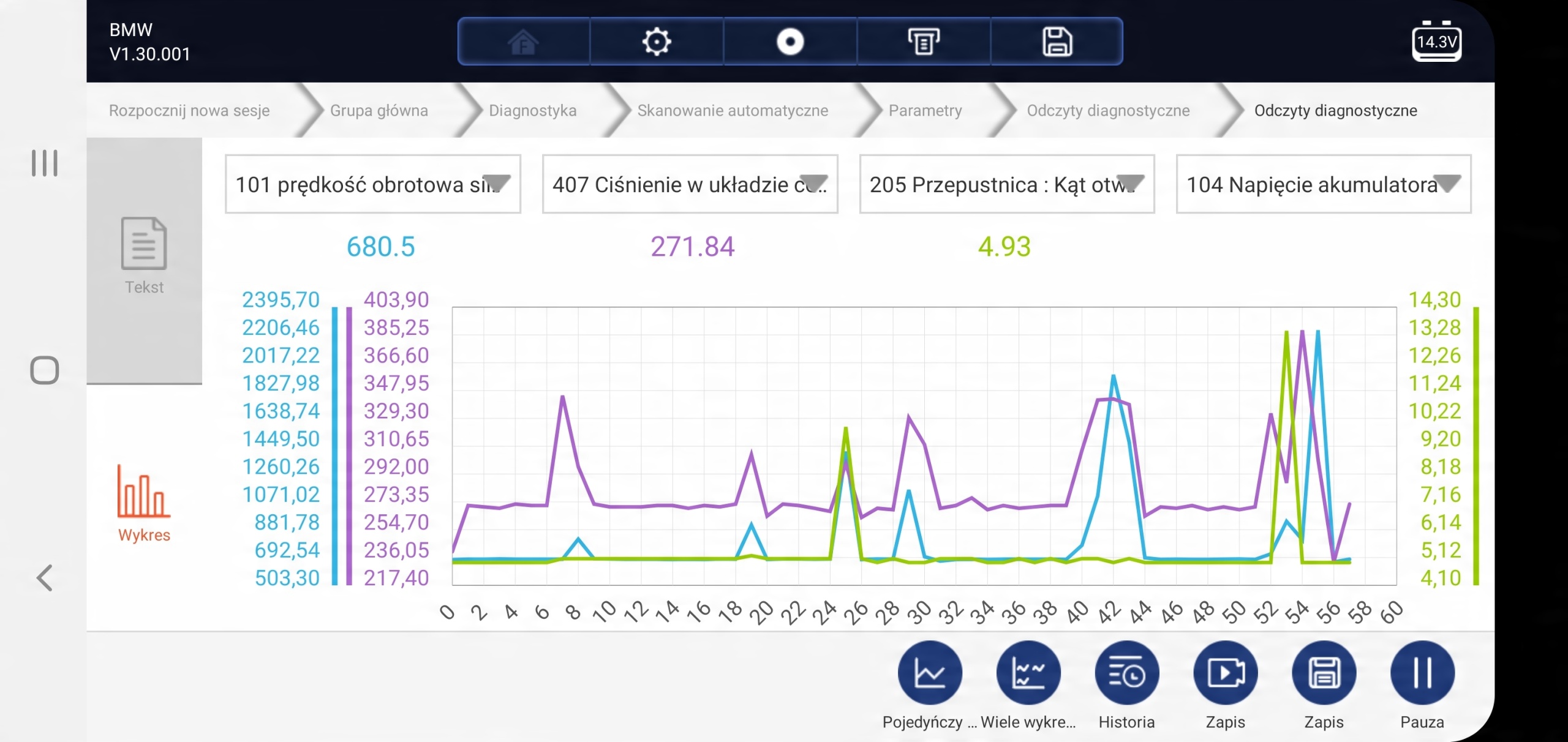Tap the 14.3V battery voltage indicator
Image resolution: width=1568 pixels, height=742 pixels.
(x=1436, y=42)
